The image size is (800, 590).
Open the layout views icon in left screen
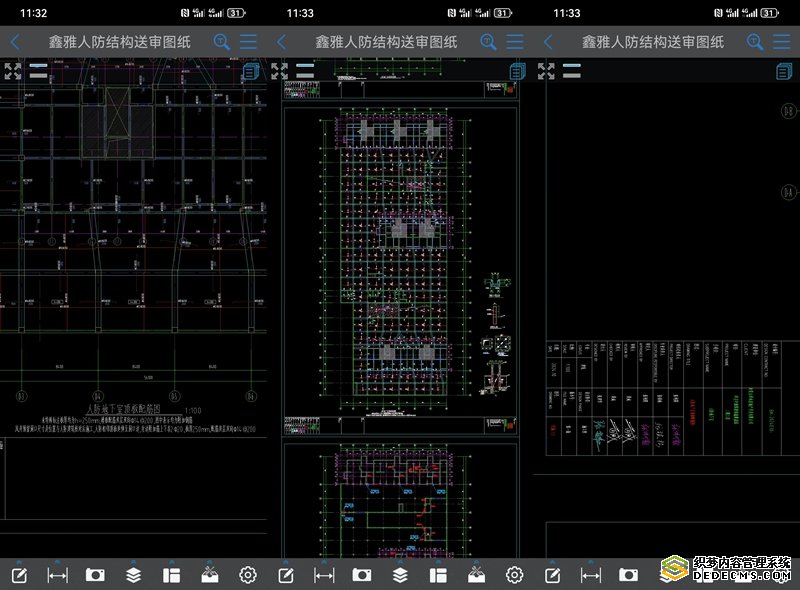point(171,575)
